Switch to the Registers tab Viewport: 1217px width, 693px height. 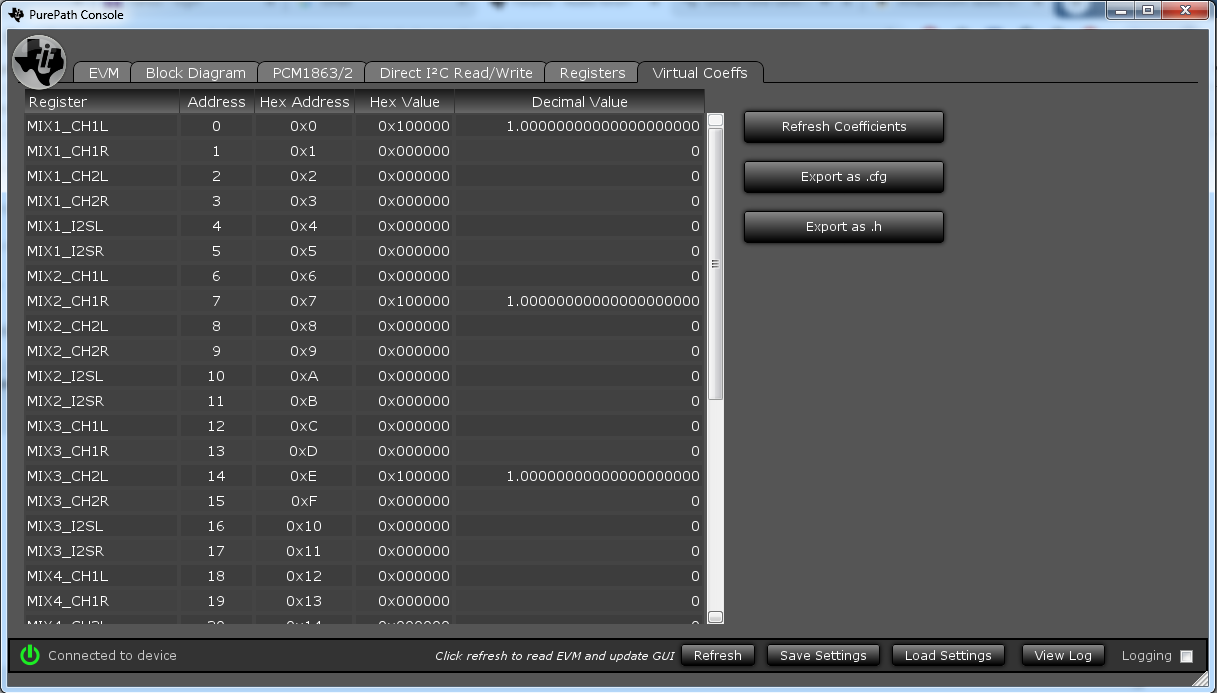[592, 73]
